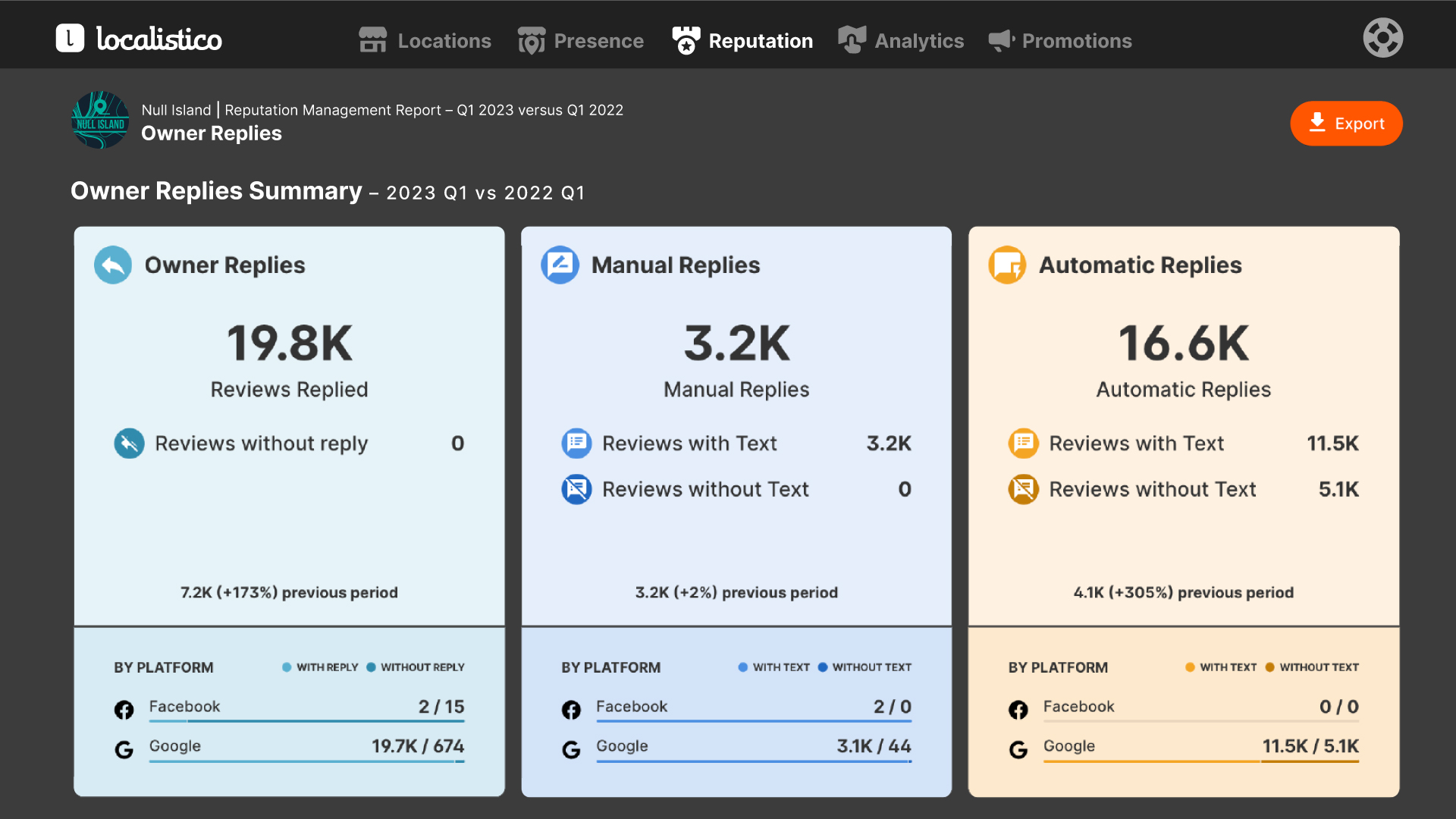Click the 16.6K Automatic Replies figure
Image resolution: width=1456 pixels, height=819 pixels.
pyautogui.click(x=1183, y=344)
